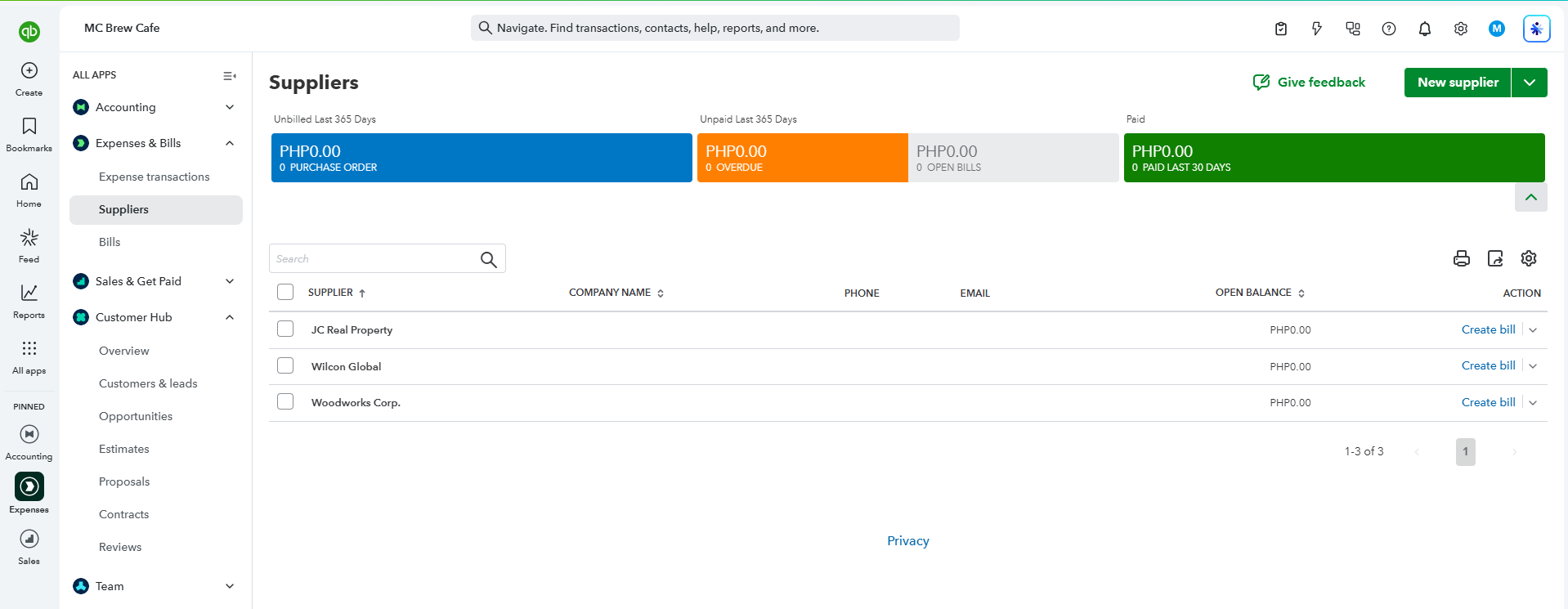
Task: Sort by the Open Balance column header
Action: [x=1260, y=293]
